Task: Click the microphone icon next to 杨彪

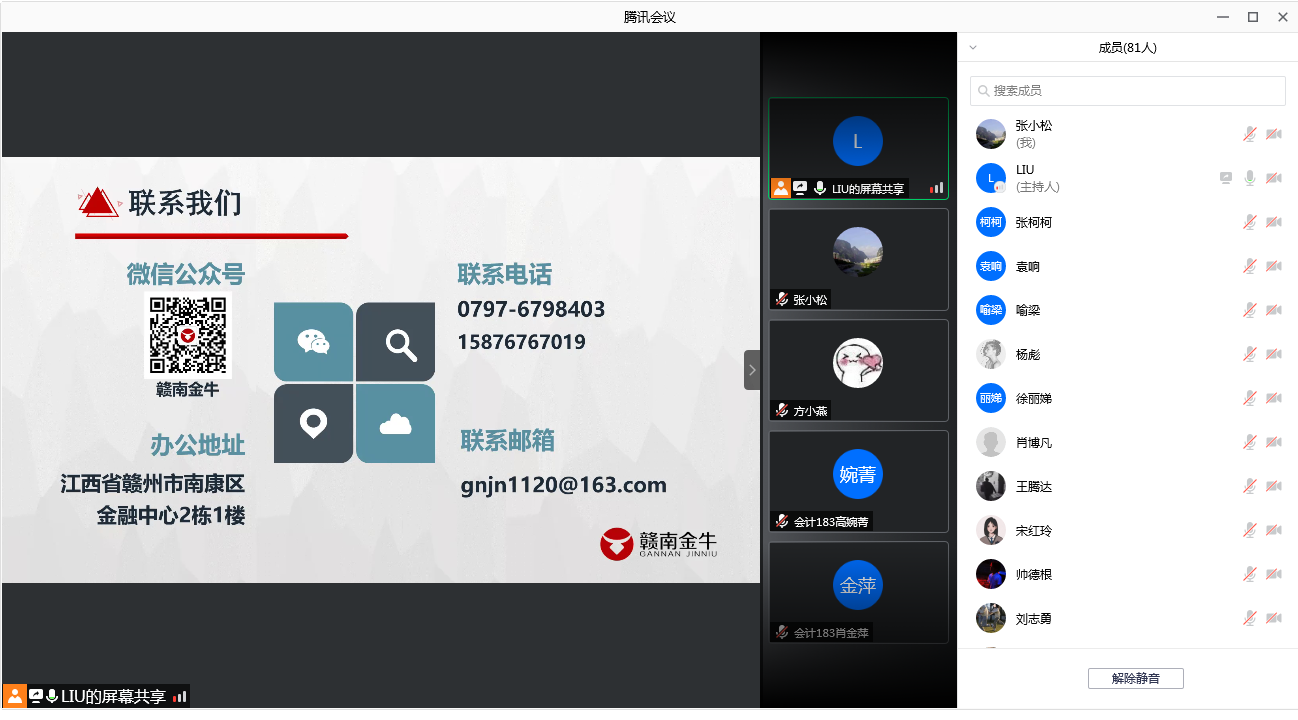Action: click(x=1249, y=354)
